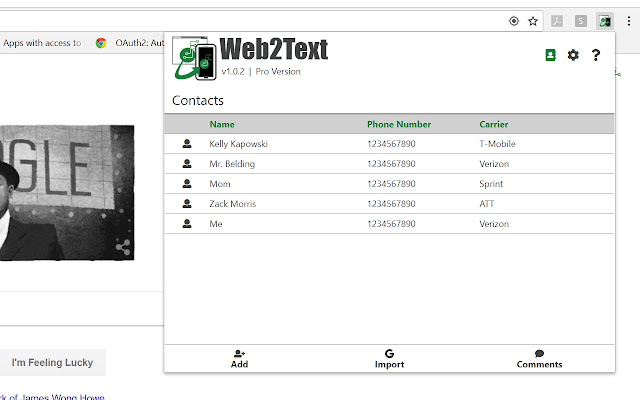Viewport: 640px width, 400px height.
Task: Select contact Zack Morris
Action: click(233, 203)
